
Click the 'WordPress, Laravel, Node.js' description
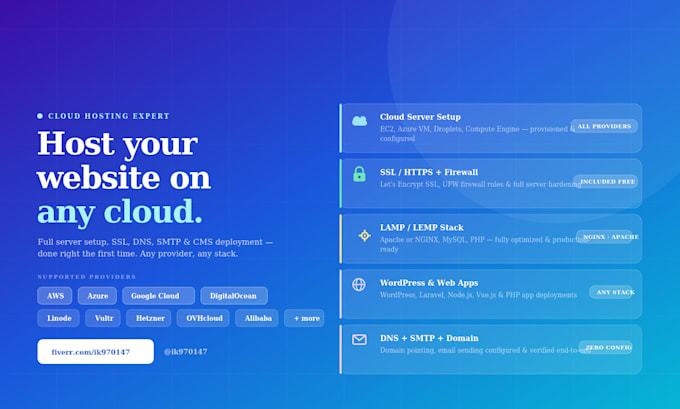point(478,295)
